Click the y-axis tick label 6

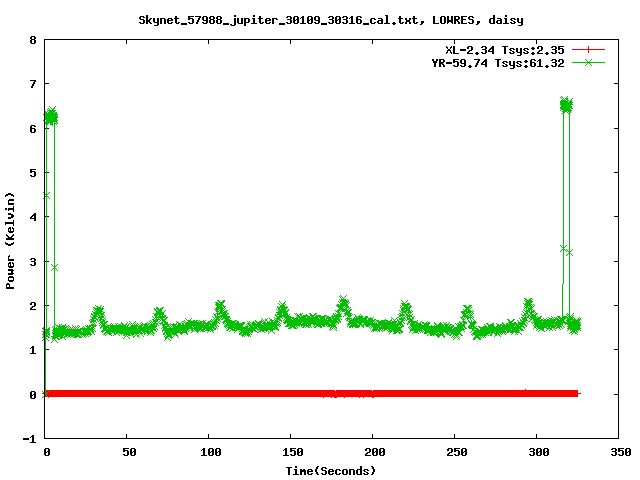(x=33, y=129)
